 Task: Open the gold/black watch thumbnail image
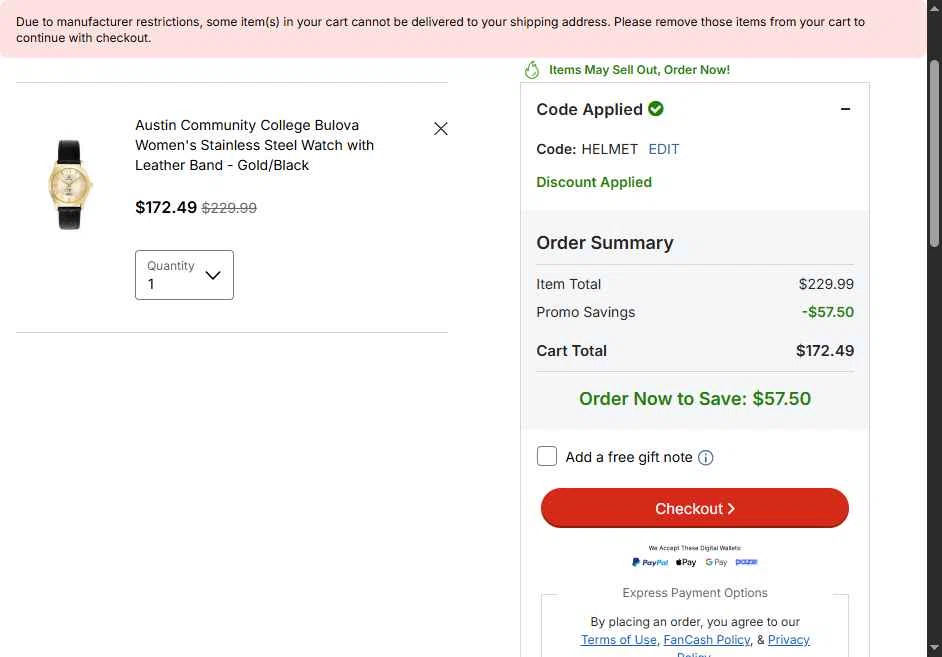tap(70, 184)
